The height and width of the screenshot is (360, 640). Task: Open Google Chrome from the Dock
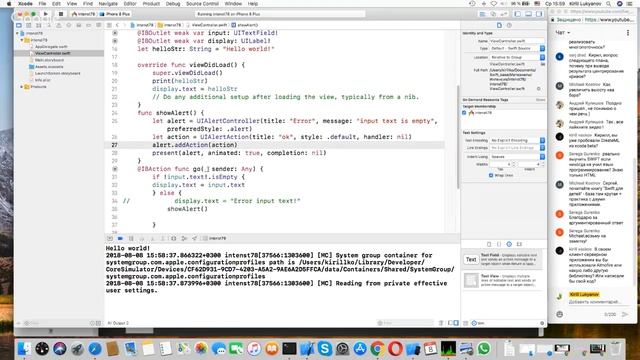click(x=377, y=349)
